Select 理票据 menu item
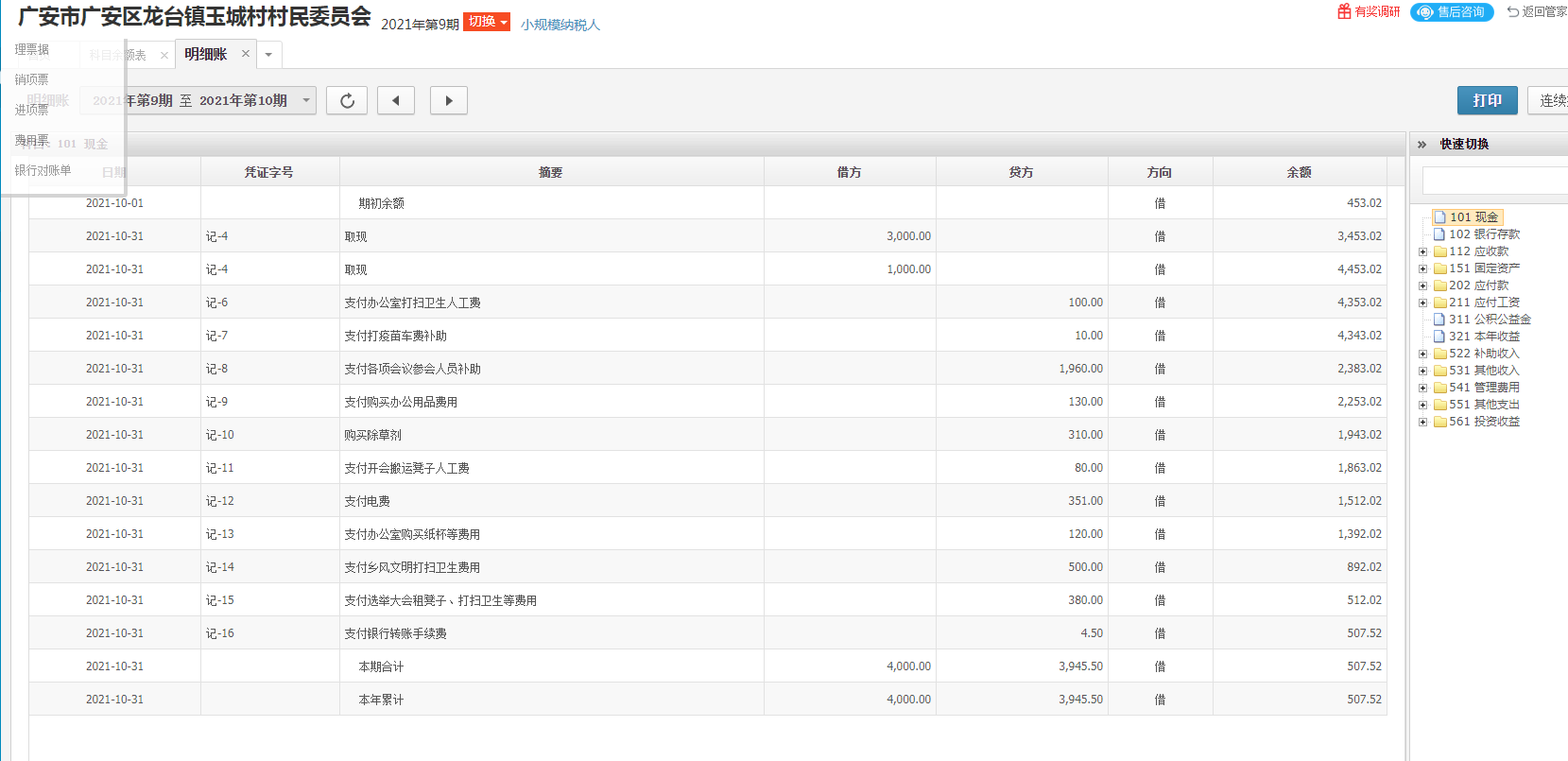This screenshot has height=761, width=1568. (31, 49)
